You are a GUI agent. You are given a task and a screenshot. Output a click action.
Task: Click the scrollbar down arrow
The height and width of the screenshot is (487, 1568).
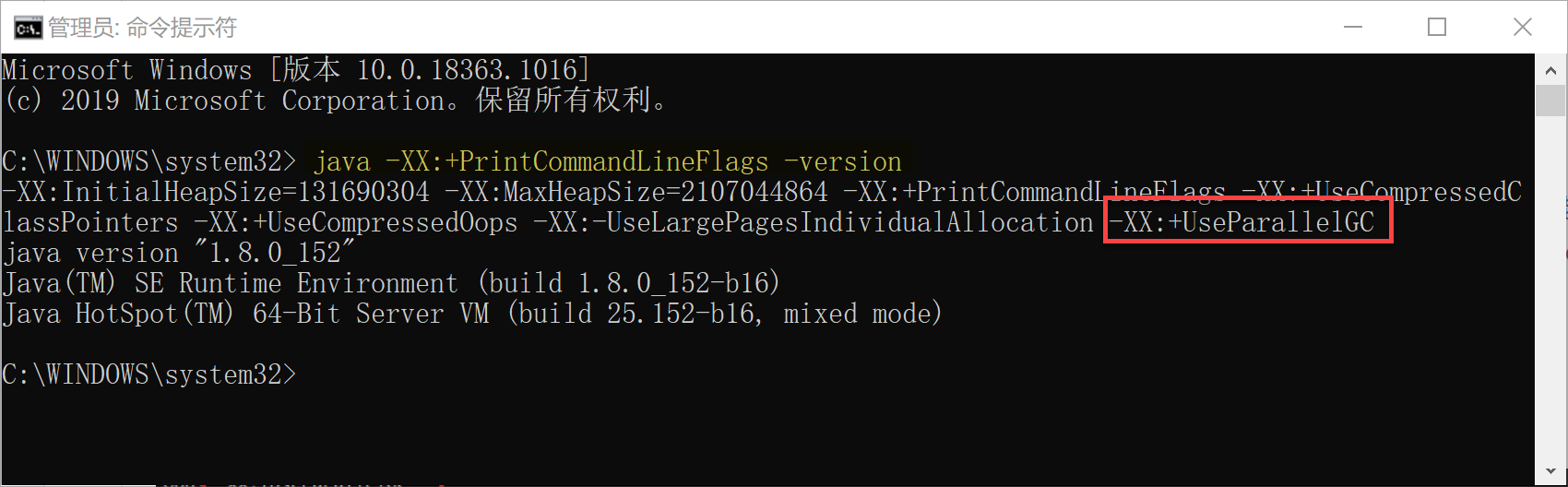point(1550,471)
